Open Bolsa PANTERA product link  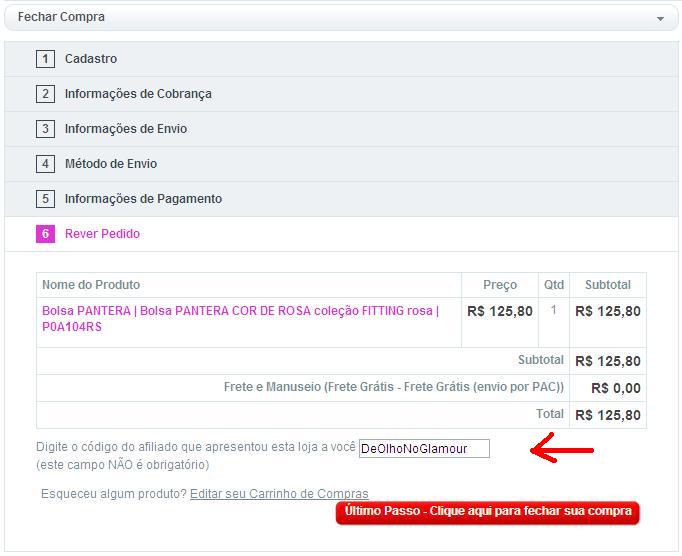241,318
